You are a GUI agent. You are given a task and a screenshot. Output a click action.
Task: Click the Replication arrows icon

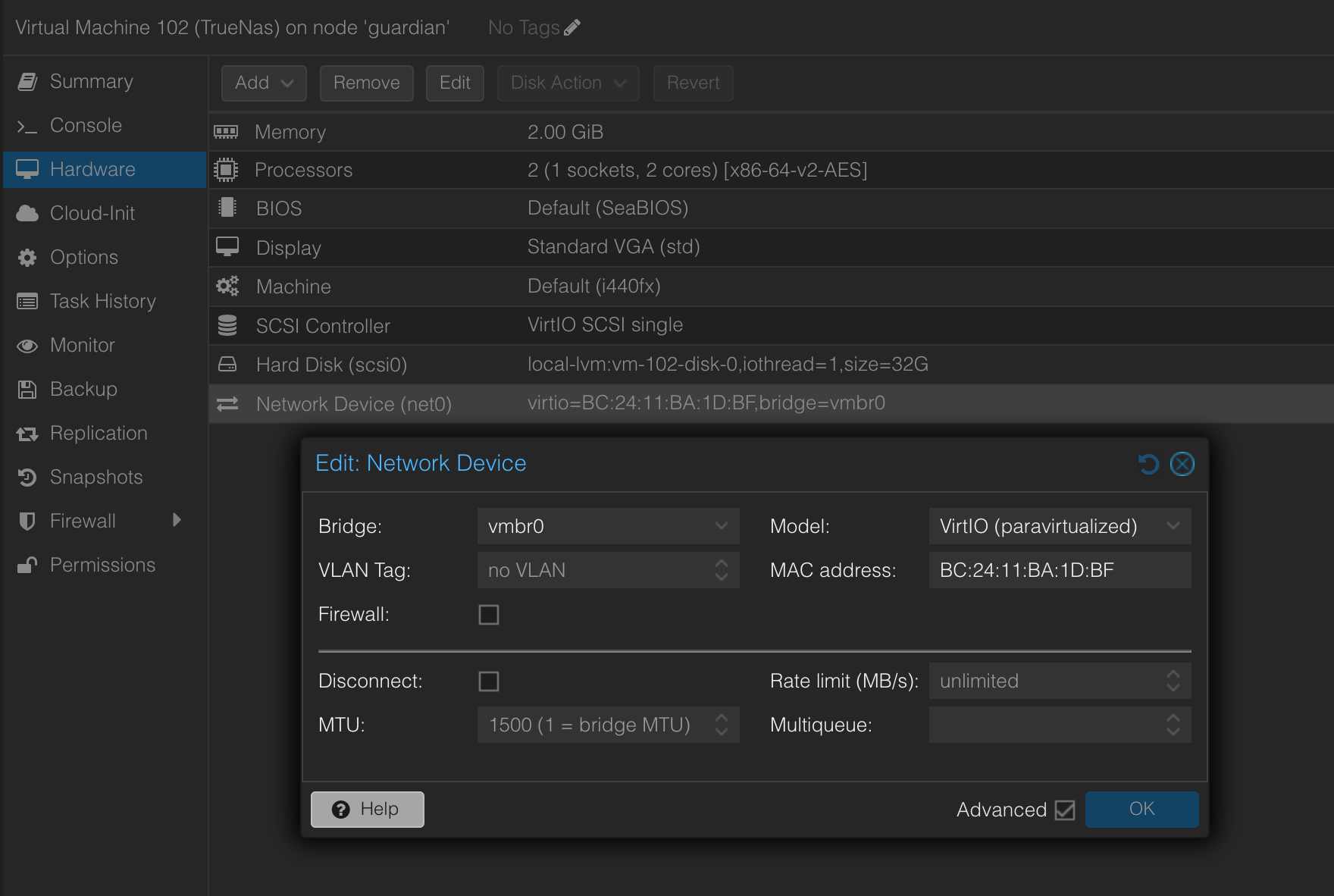click(x=27, y=434)
